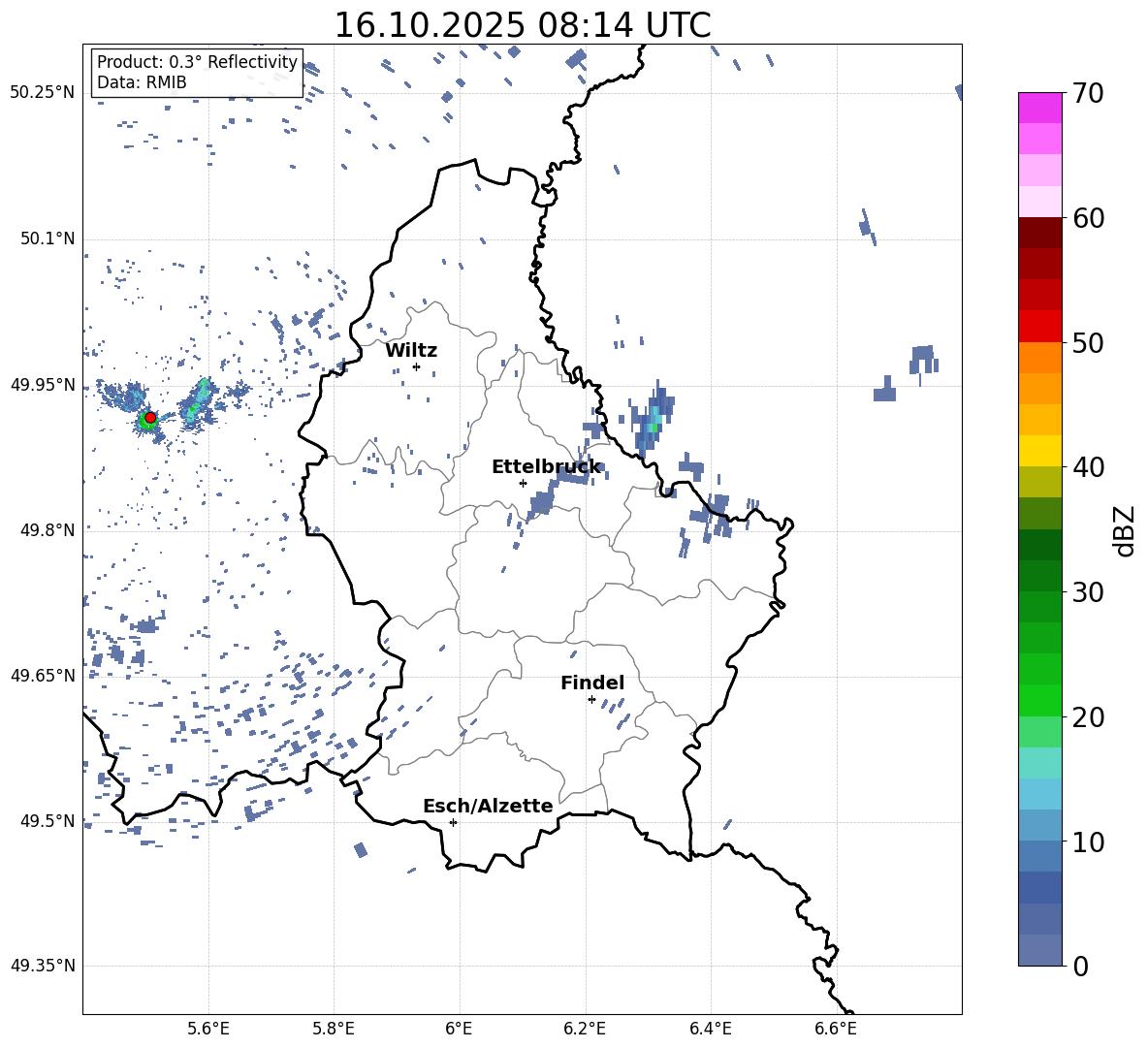Click the 5.8°E longitude label
The height and width of the screenshot is (1048, 1148).
(334, 1029)
